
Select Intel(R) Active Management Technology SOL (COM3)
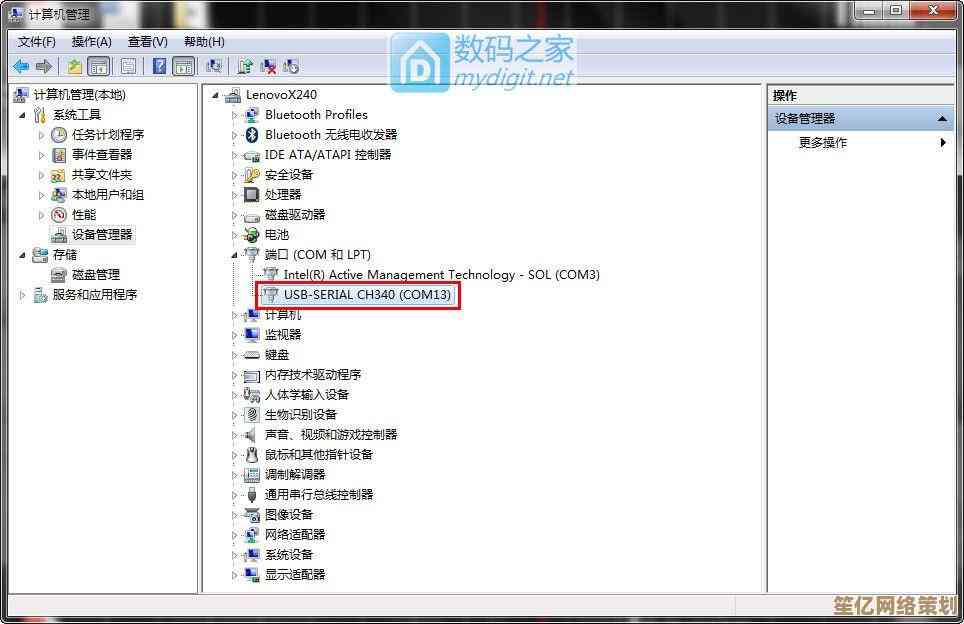click(x=441, y=274)
